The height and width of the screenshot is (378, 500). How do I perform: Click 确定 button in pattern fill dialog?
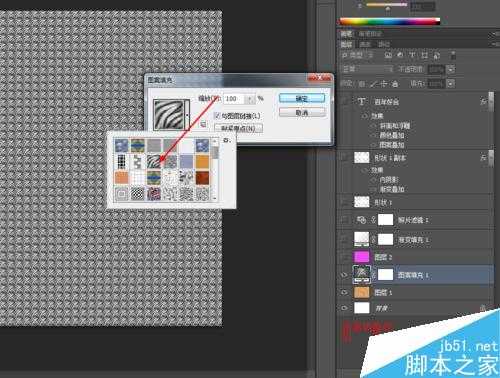pyautogui.click(x=302, y=98)
